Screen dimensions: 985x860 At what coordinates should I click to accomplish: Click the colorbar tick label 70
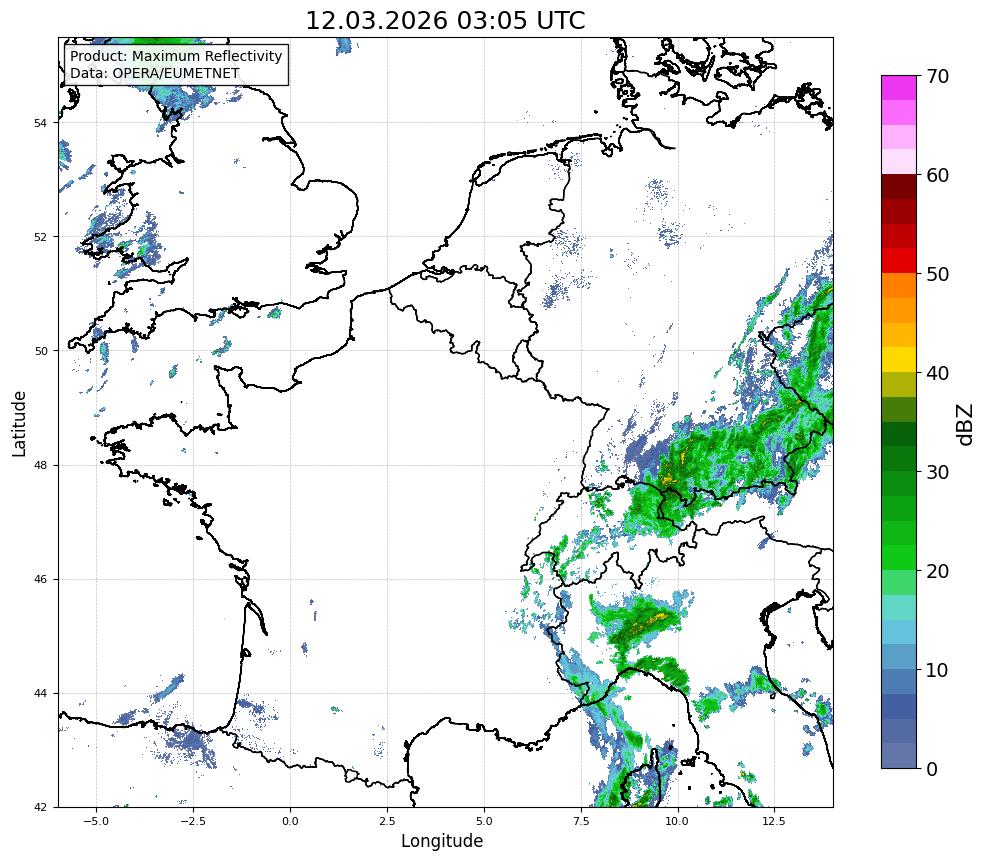[x=937, y=77]
